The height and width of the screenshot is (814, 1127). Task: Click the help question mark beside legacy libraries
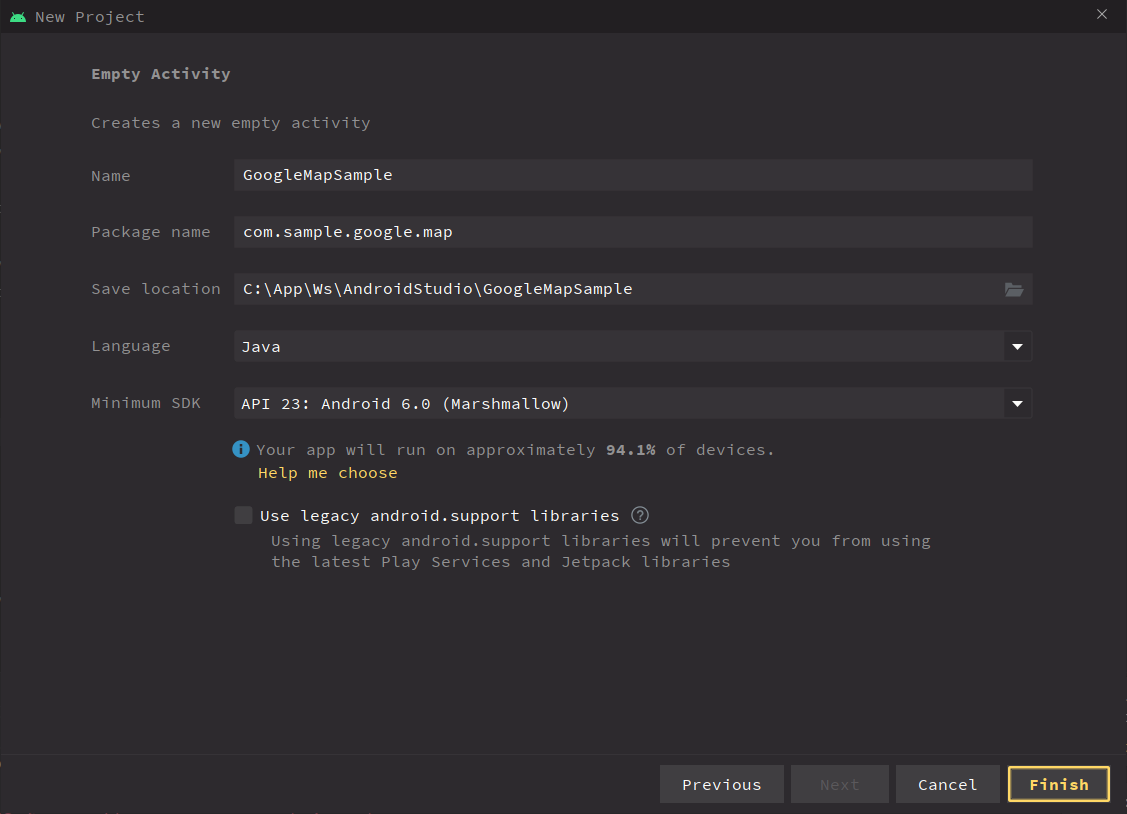point(640,515)
